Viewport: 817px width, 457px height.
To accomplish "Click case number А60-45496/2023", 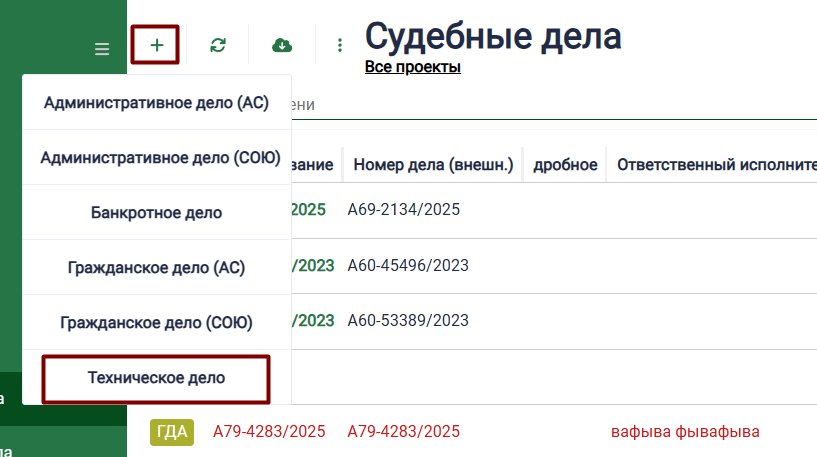I will [x=408, y=265].
